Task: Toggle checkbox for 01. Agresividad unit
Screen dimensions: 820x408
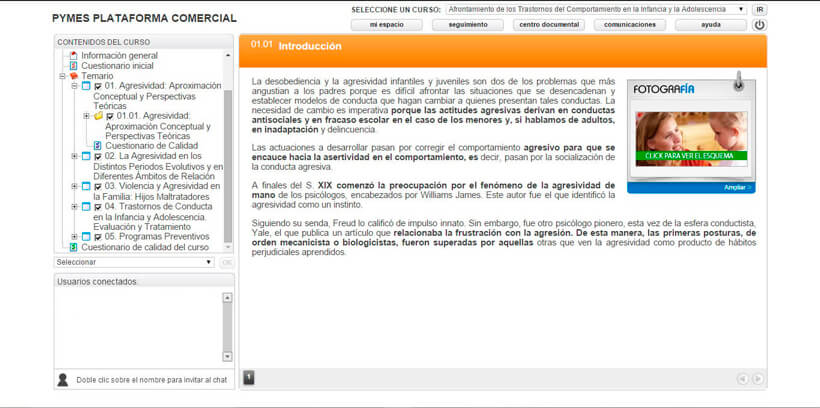Action: (x=98, y=86)
